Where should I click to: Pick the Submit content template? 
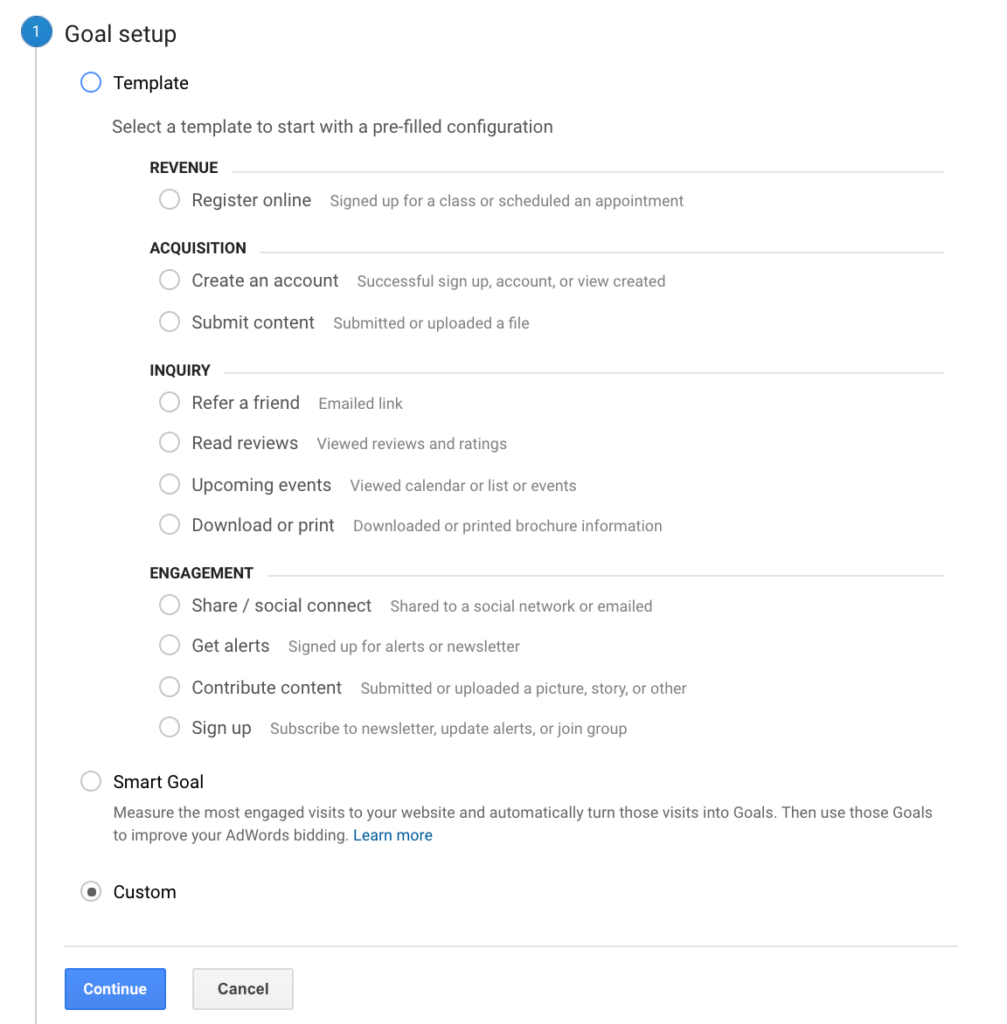click(x=170, y=322)
